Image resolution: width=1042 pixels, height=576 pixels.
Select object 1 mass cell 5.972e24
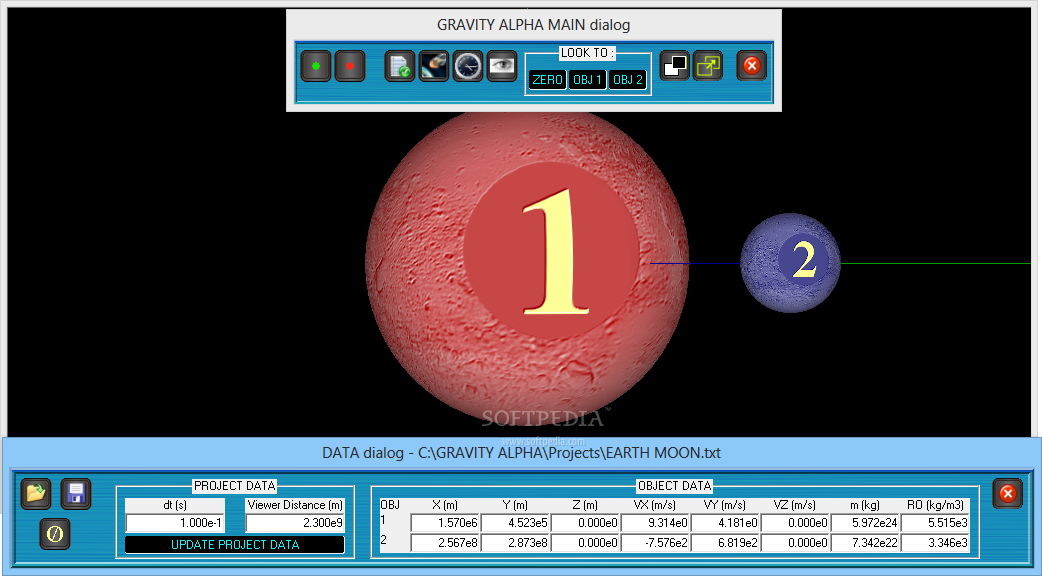(866, 523)
